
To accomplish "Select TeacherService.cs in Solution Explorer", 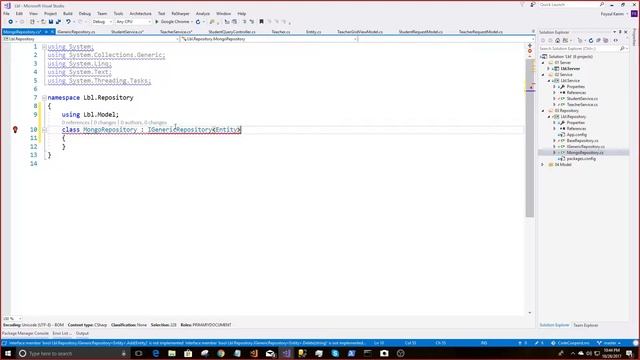I will coord(582,104).
